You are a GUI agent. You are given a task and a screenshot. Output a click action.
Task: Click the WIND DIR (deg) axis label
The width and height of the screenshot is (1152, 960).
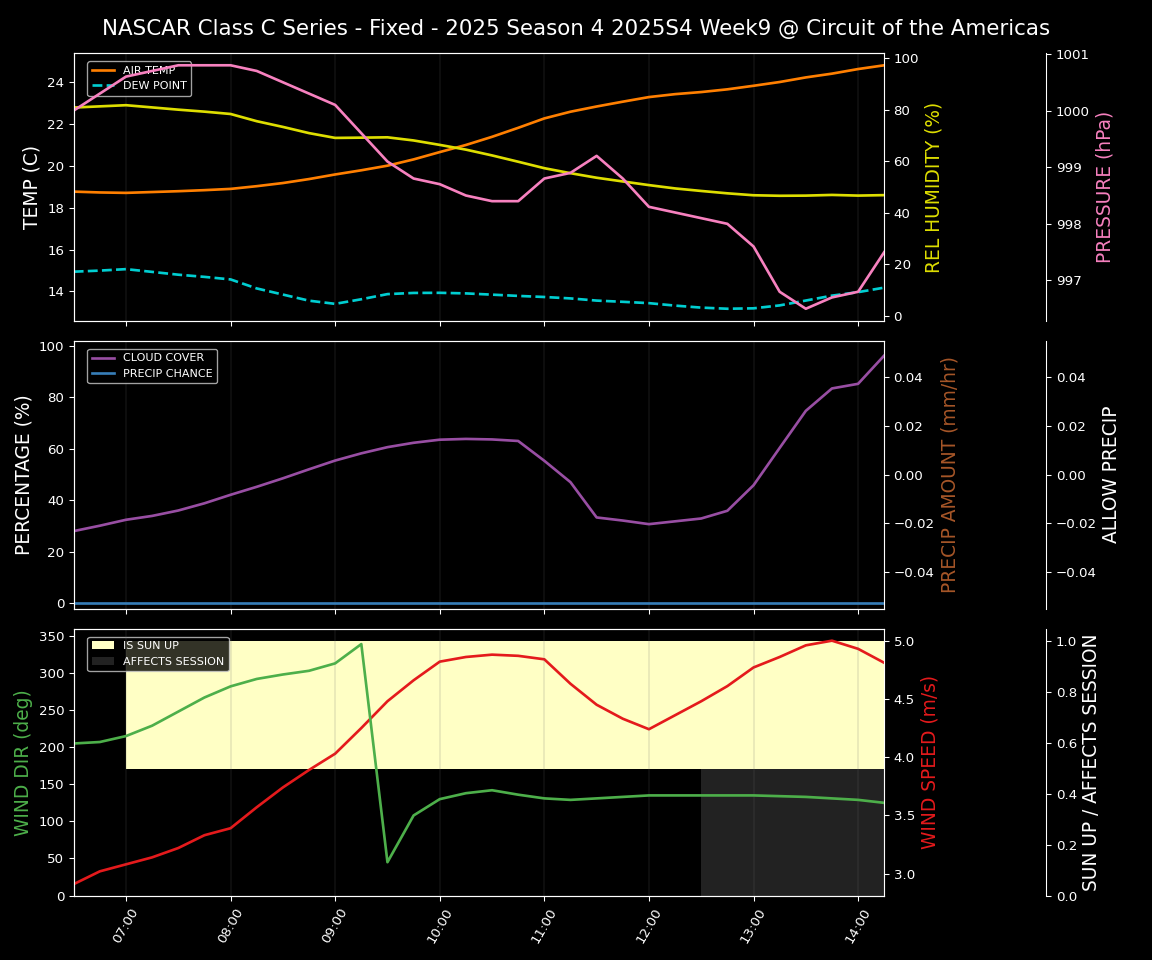coord(22,763)
